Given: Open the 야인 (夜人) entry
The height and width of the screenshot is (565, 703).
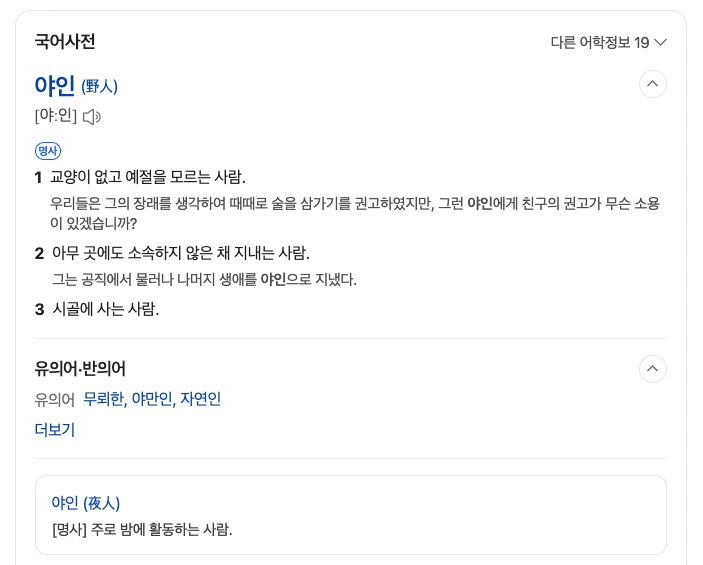Looking at the screenshot, I should pos(86,503).
